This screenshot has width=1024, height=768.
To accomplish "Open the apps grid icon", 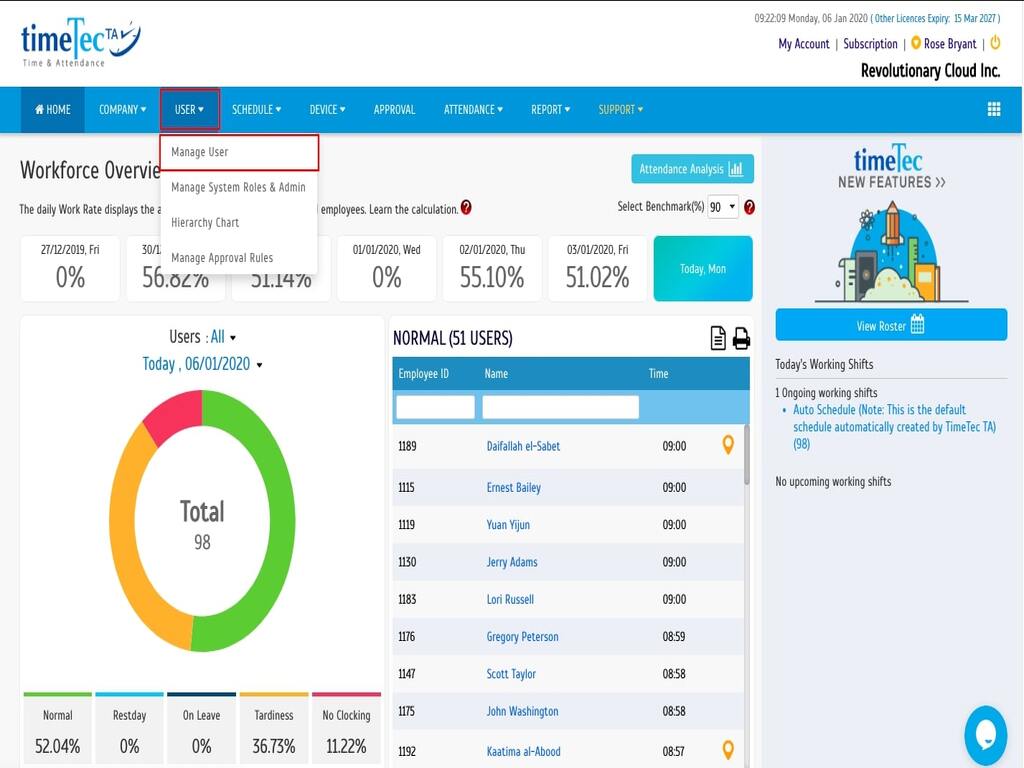I will 994,110.
